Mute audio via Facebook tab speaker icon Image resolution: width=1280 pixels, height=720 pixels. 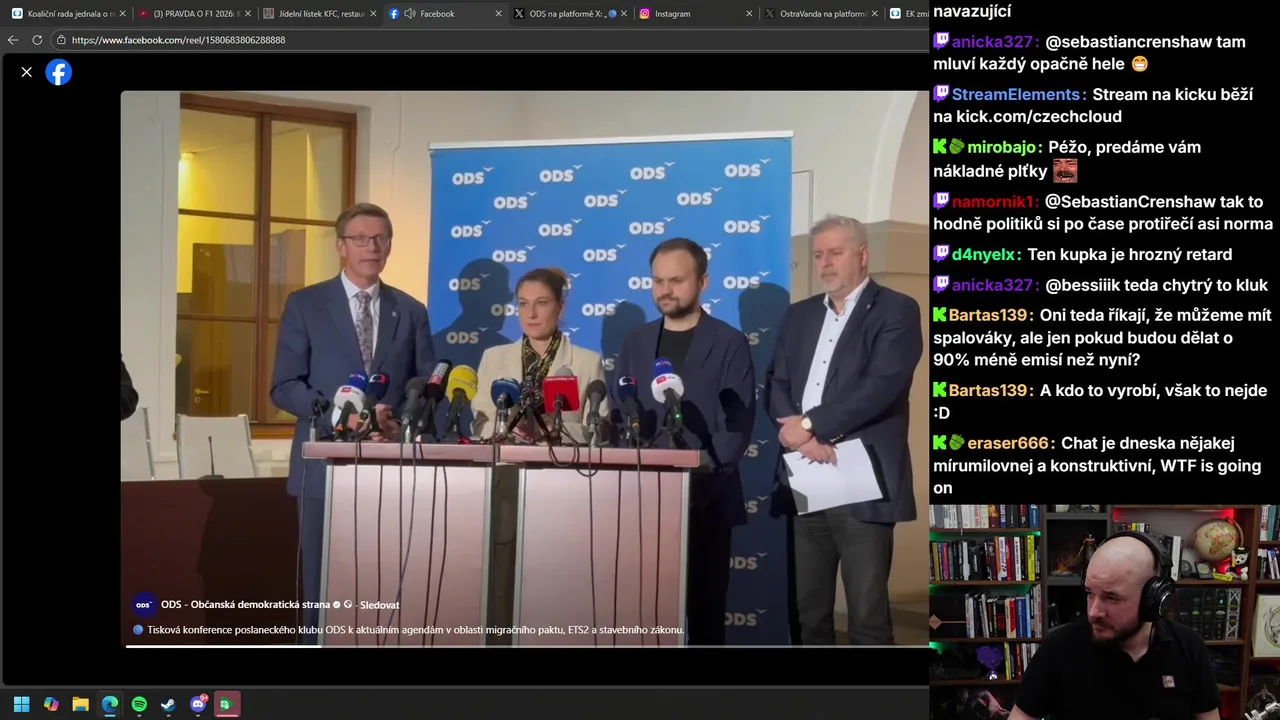[x=409, y=14]
